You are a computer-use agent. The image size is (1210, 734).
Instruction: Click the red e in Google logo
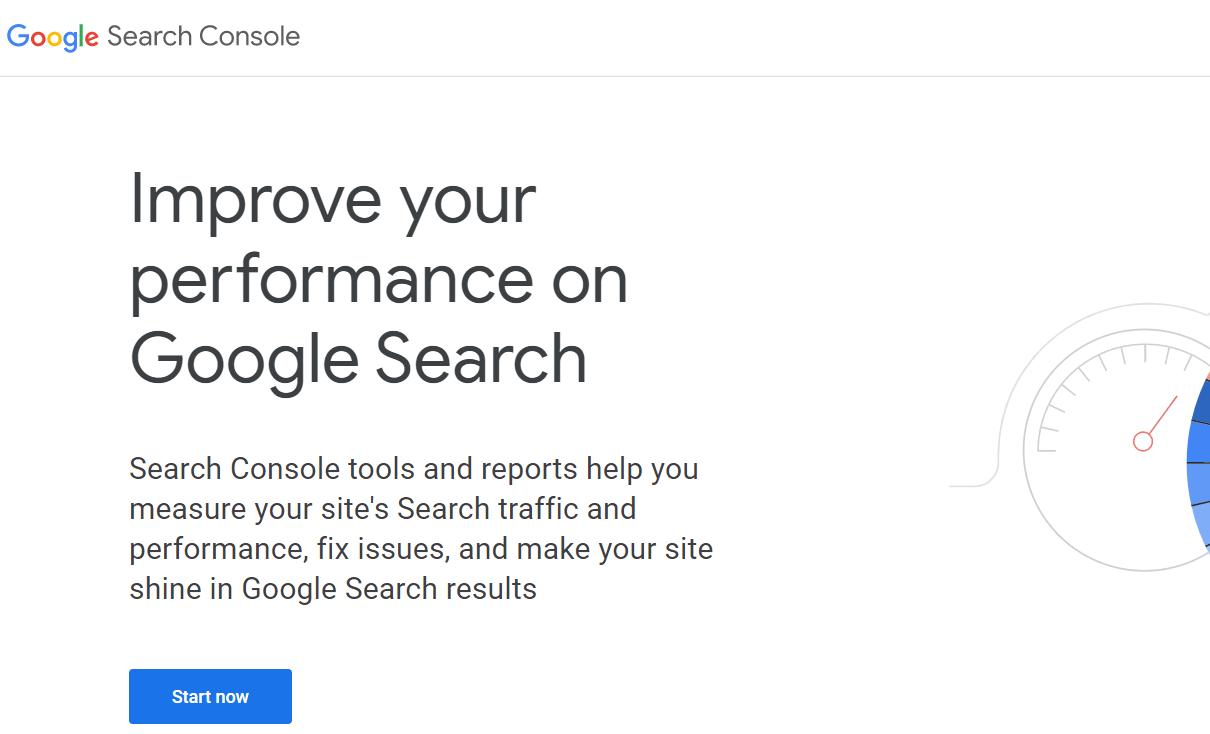90,39
